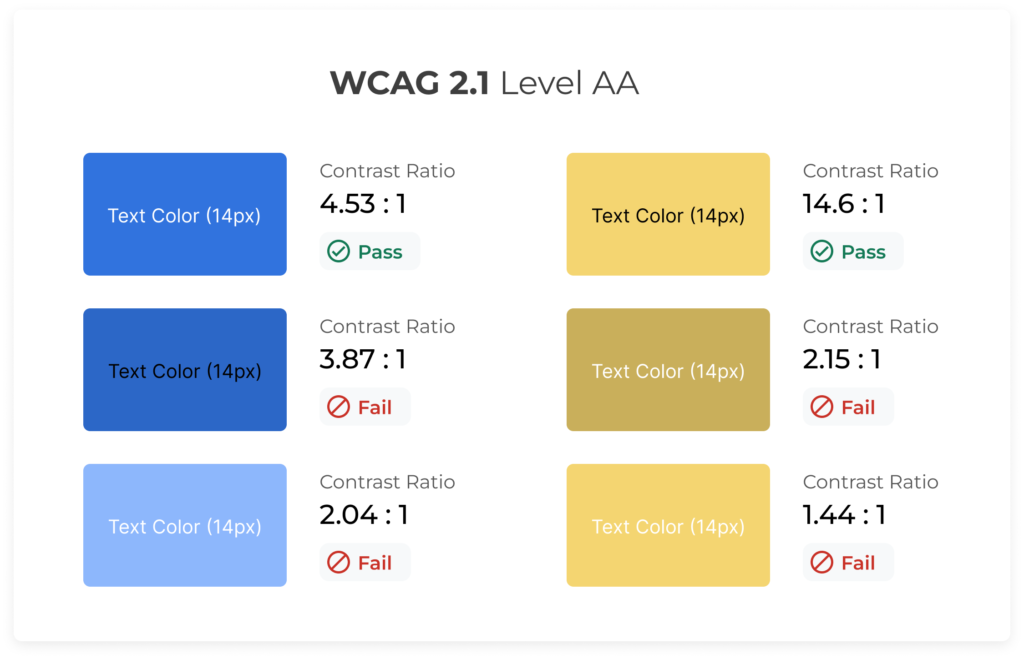Click the Fail badge for the 3.87 : 1 ratio
Viewport: 1024px width, 659px height.
364,407
